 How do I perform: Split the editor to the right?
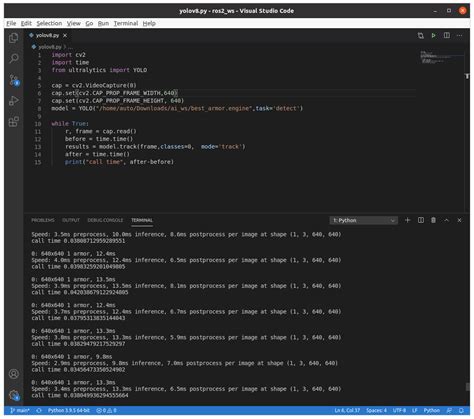pos(447,35)
